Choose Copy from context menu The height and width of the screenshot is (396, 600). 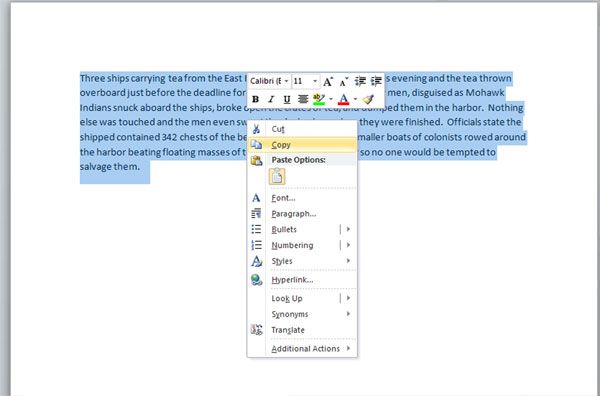click(302, 145)
